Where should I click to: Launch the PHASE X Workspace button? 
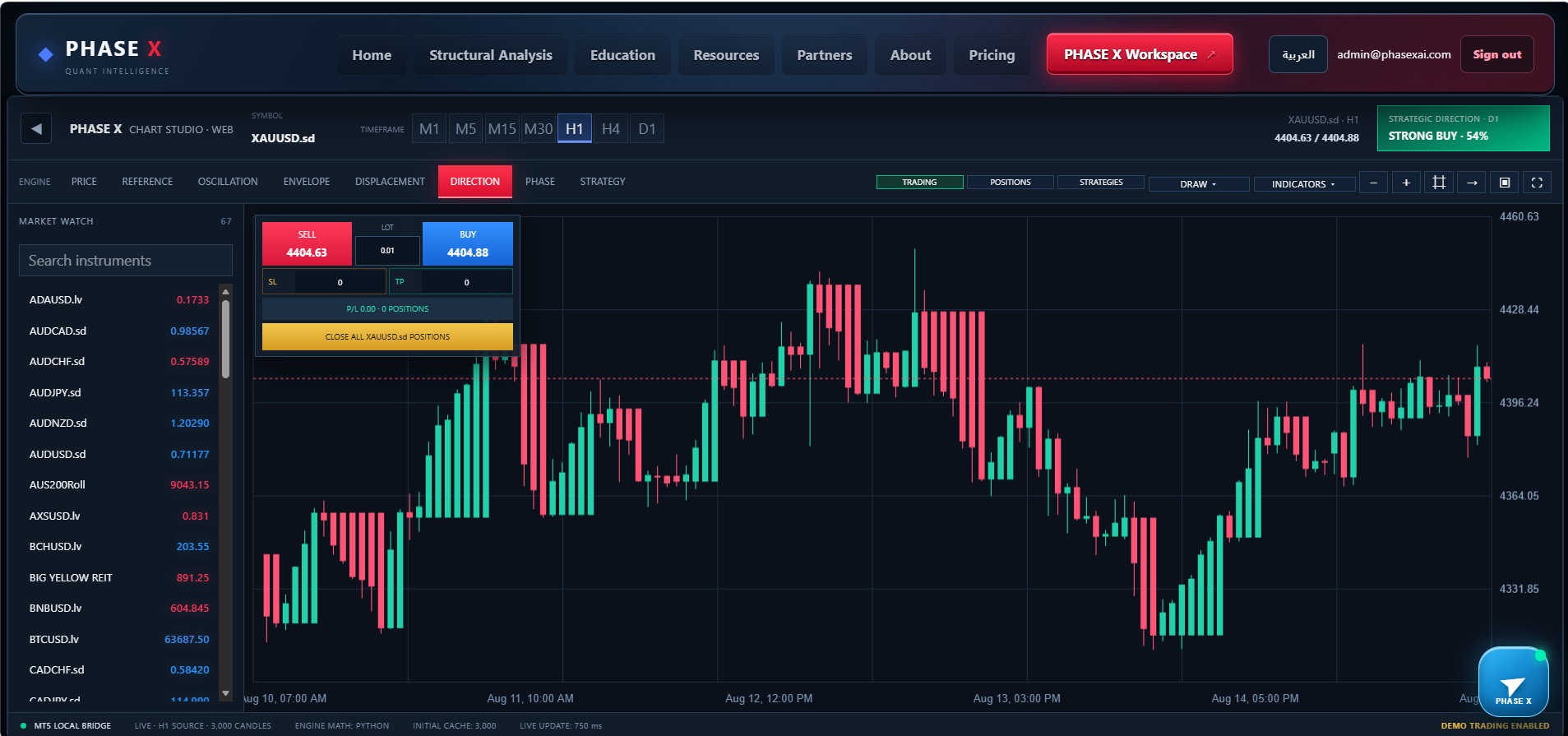[x=1140, y=54]
